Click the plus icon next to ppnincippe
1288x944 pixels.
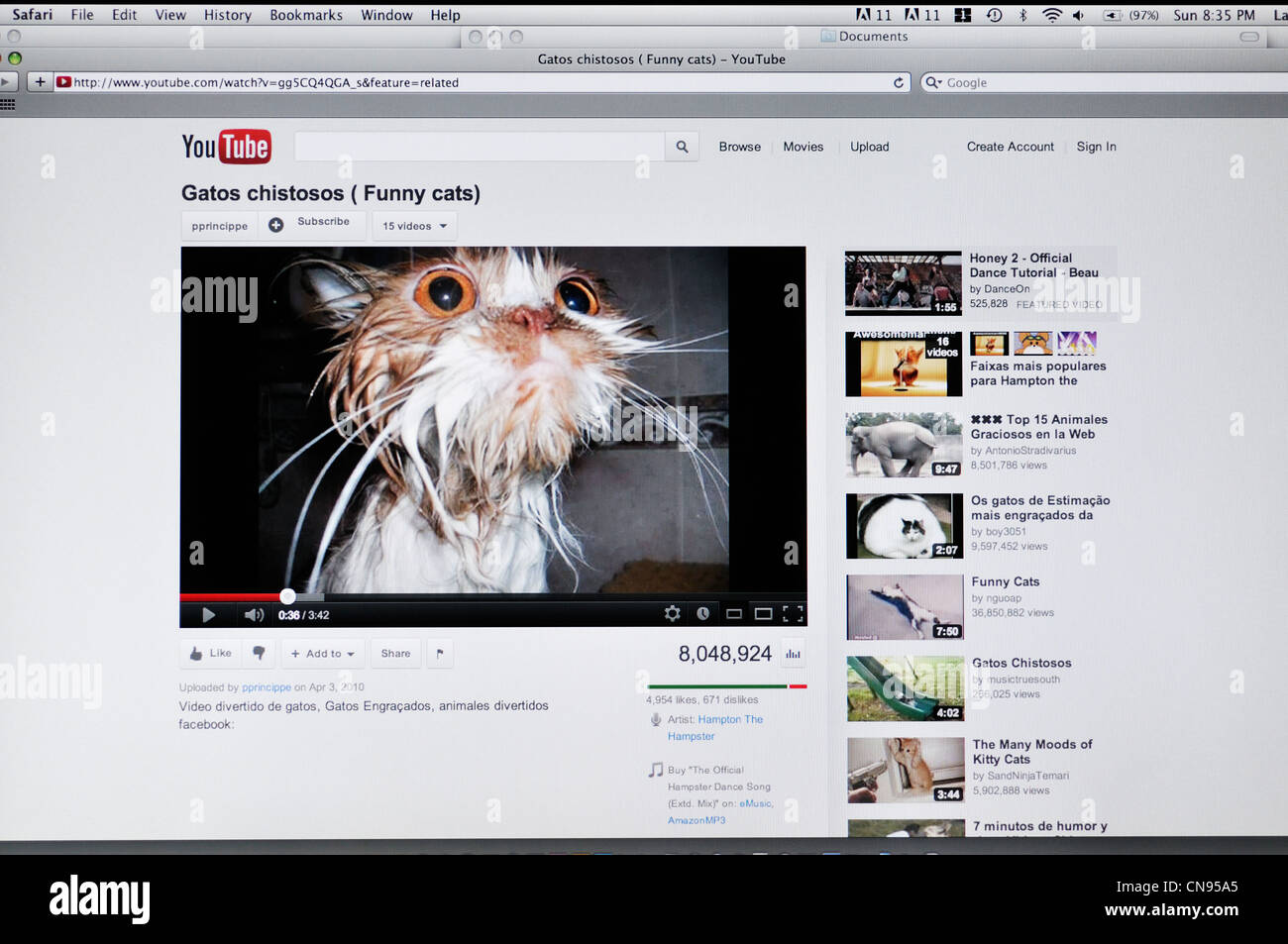pos(276,225)
